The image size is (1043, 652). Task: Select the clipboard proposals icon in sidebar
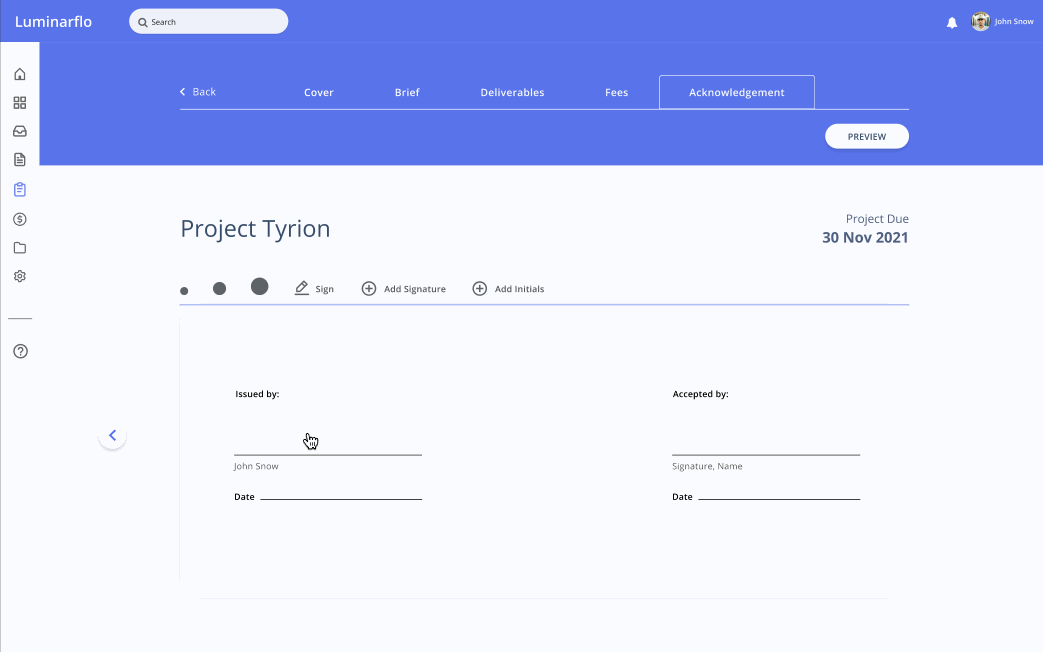[x=20, y=190]
